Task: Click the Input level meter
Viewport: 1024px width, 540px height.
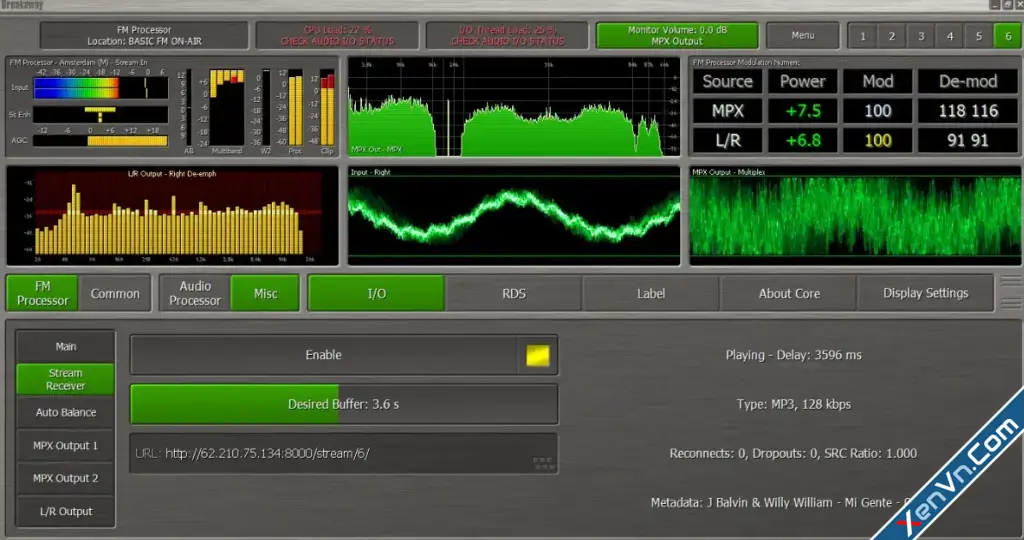Action: pyautogui.click(x=101, y=87)
